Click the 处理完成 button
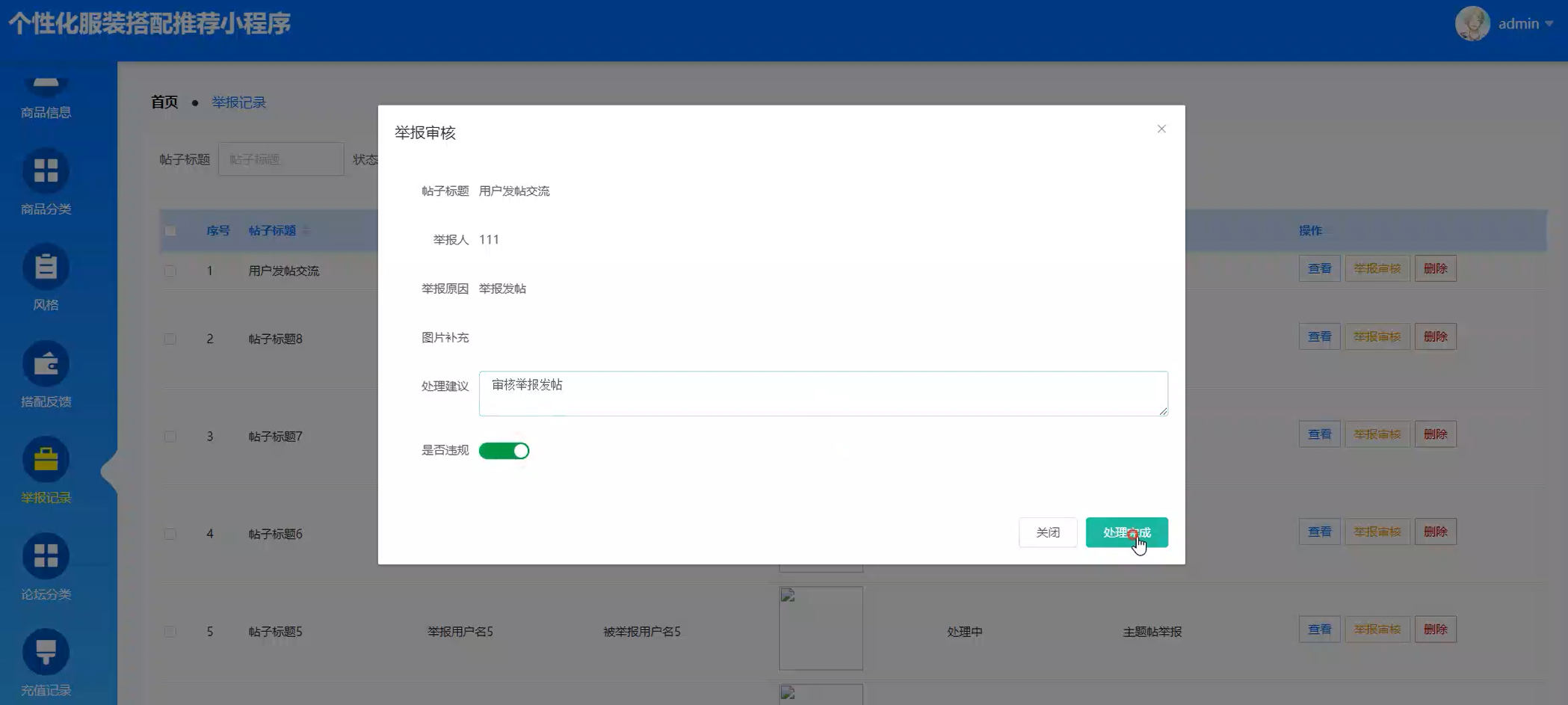The width and height of the screenshot is (1568, 705). 1126,532
